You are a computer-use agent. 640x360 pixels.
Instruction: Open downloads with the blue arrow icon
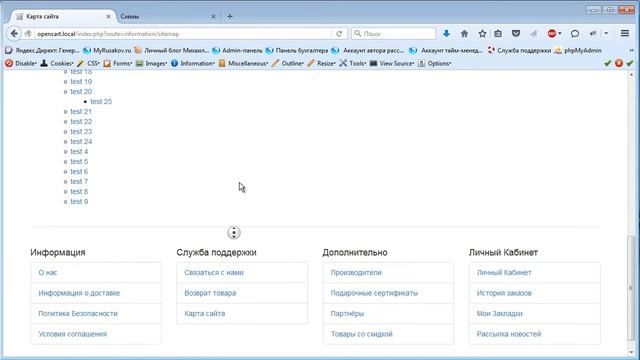(446, 33)
